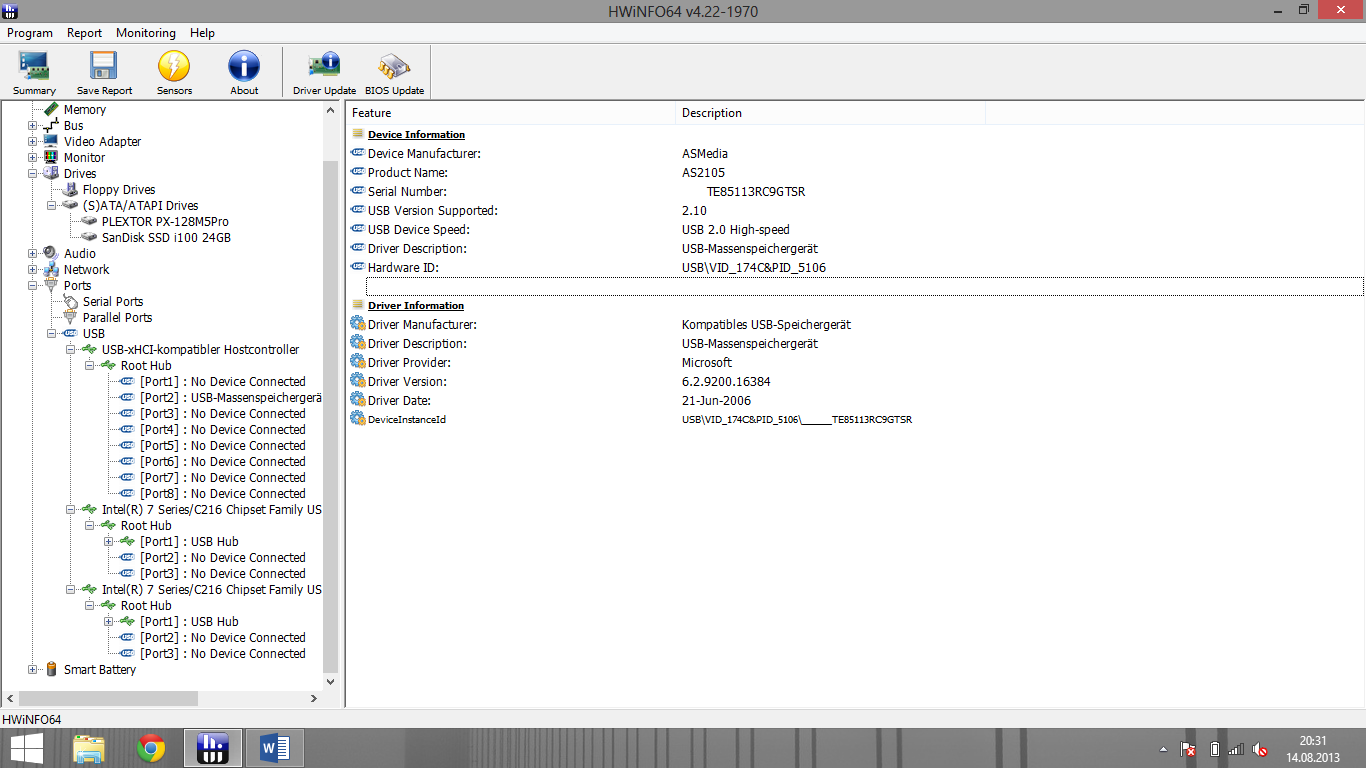Expand Port1 USB Hub under first Intel controller
This screenshot has height=768, width=1366.
(109, 542)
